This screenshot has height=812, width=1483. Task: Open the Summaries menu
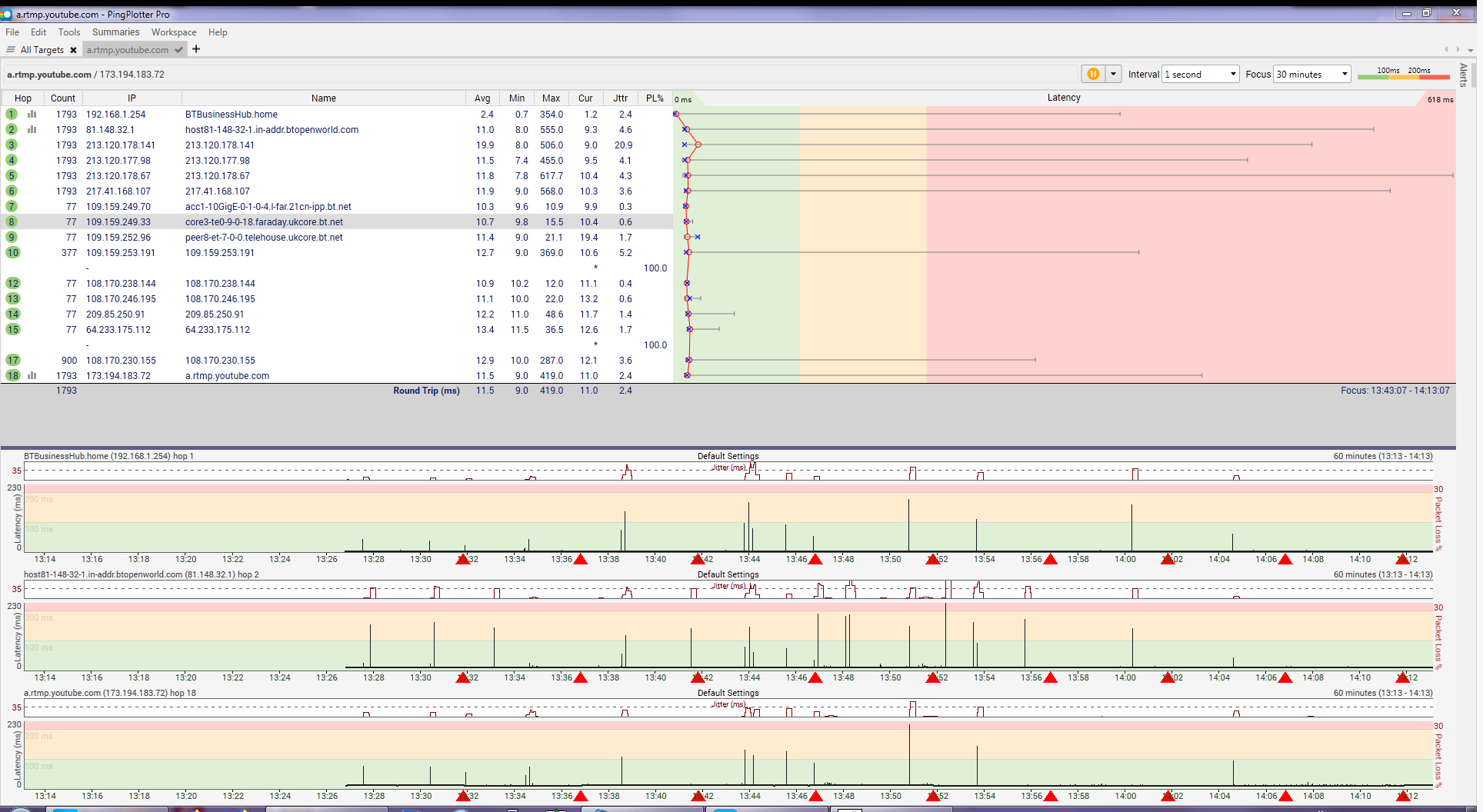pyautogui.click(x=115, y=32)
